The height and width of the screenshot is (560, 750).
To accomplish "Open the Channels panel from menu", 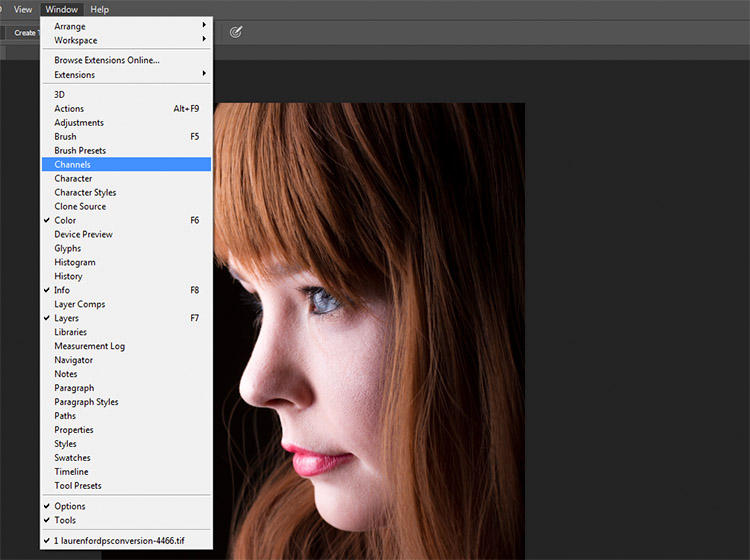I will click(126, 165).
